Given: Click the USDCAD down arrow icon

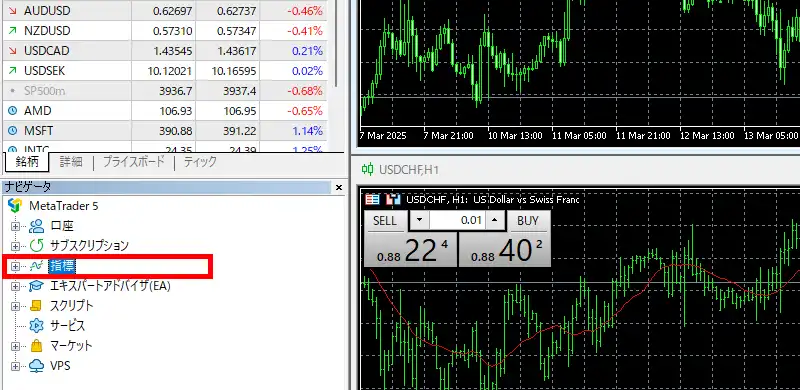Looking at the screenshot, I should point(13,51).
